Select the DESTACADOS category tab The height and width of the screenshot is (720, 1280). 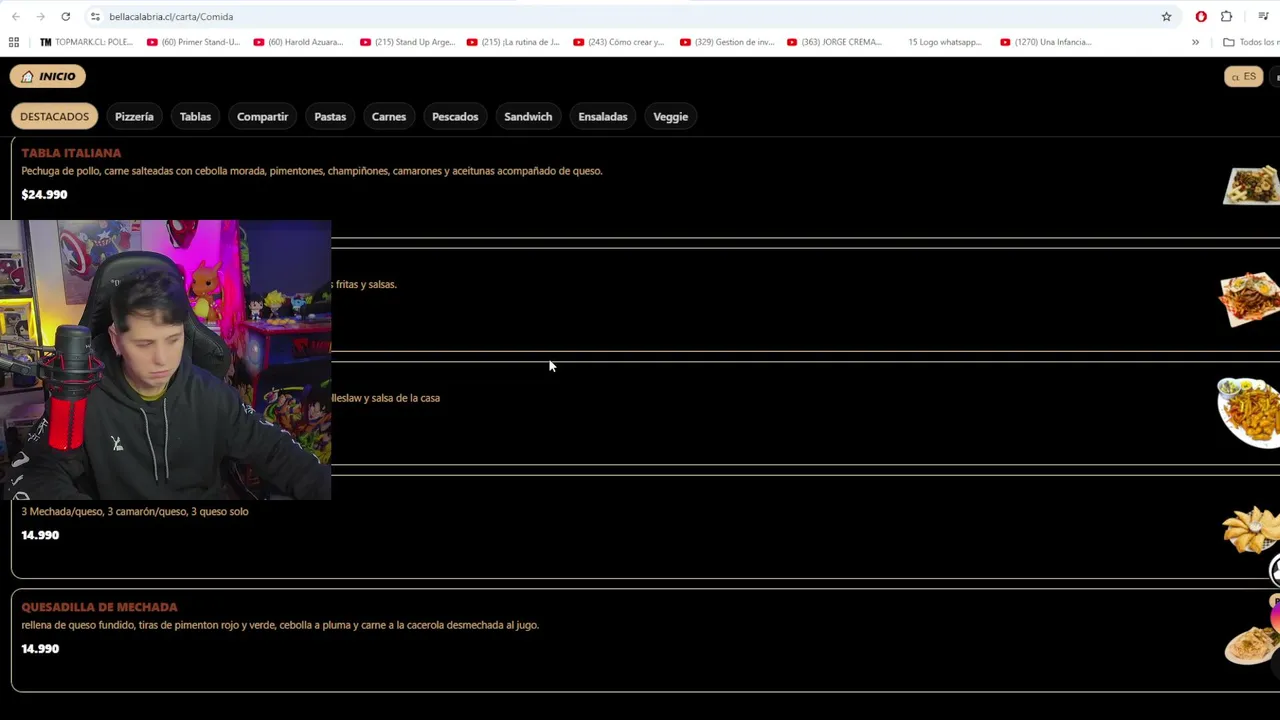[x=54, y=117]
